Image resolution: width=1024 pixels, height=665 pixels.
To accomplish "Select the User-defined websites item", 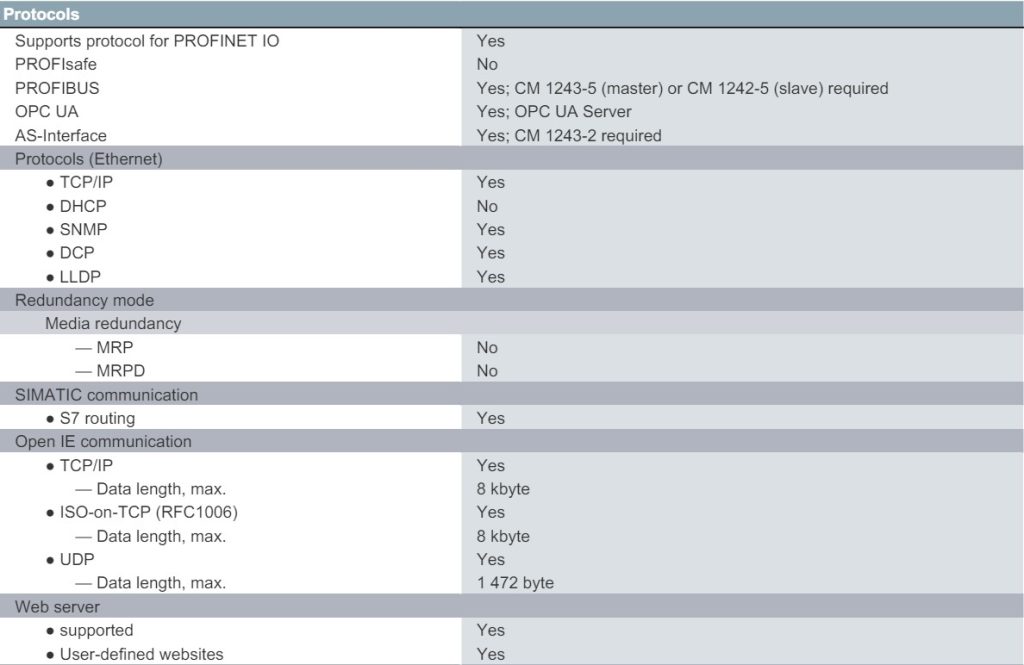I will (x=135, y=654).
